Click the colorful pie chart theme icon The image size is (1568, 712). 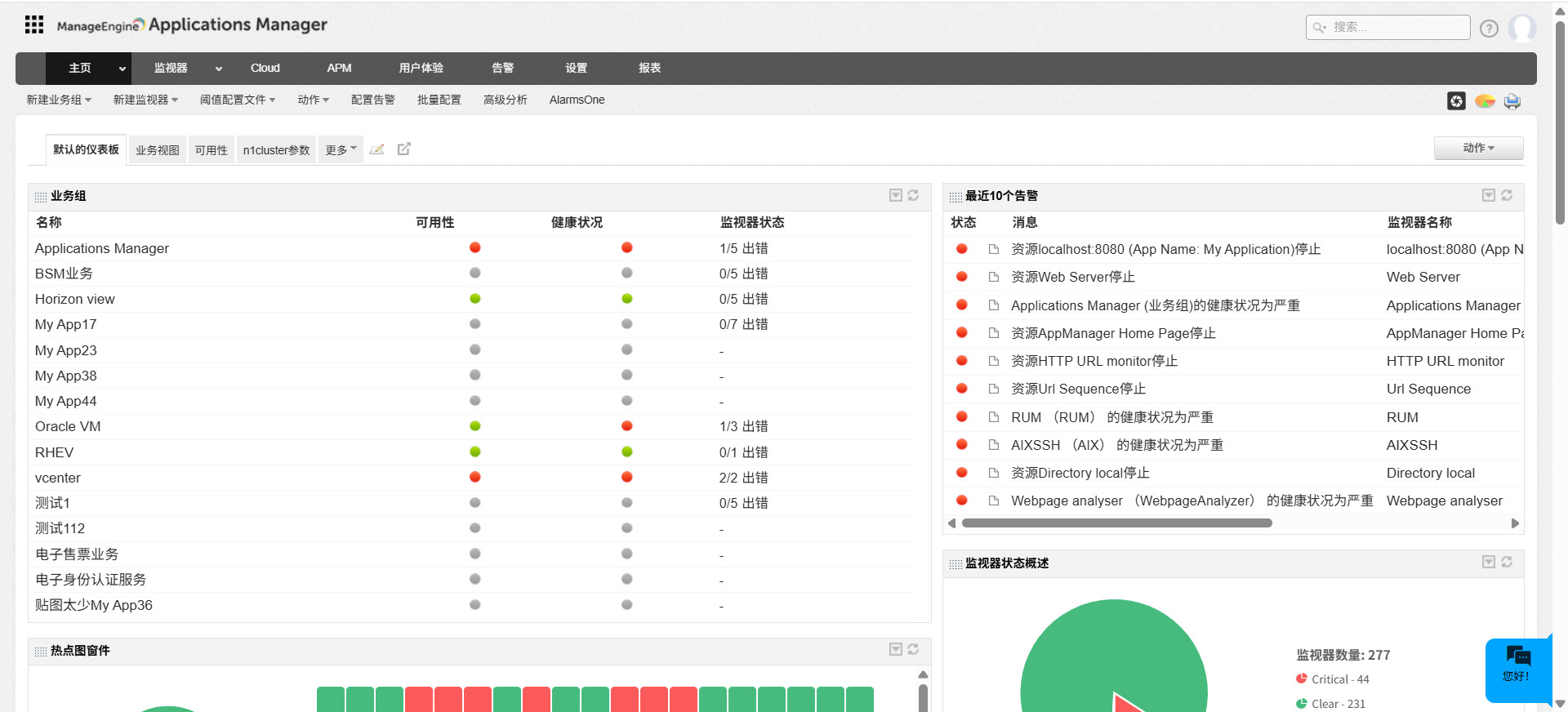pyautogui.click(x=1485, y=100)
